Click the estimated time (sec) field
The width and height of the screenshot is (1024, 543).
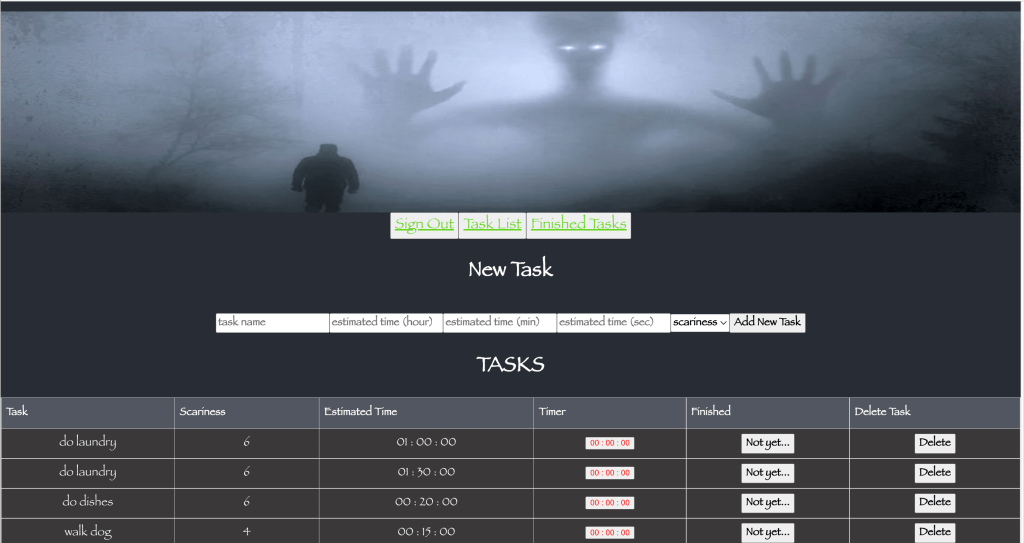[x=613, y=323]
